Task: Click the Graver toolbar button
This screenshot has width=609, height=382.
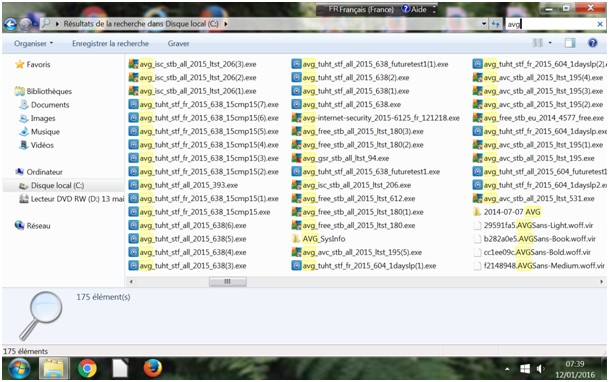Action: pyautogui.click(x=178, y=43)
